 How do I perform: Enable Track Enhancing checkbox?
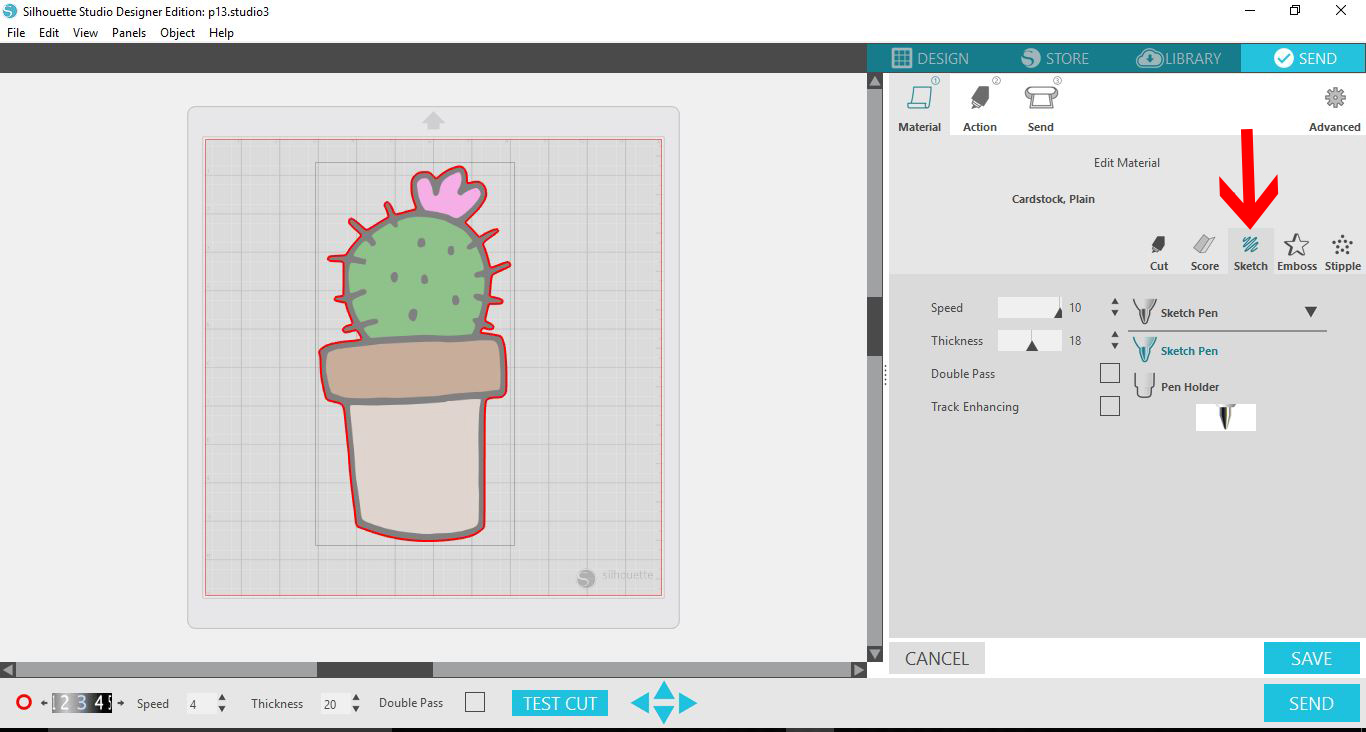coord(1109,406)
